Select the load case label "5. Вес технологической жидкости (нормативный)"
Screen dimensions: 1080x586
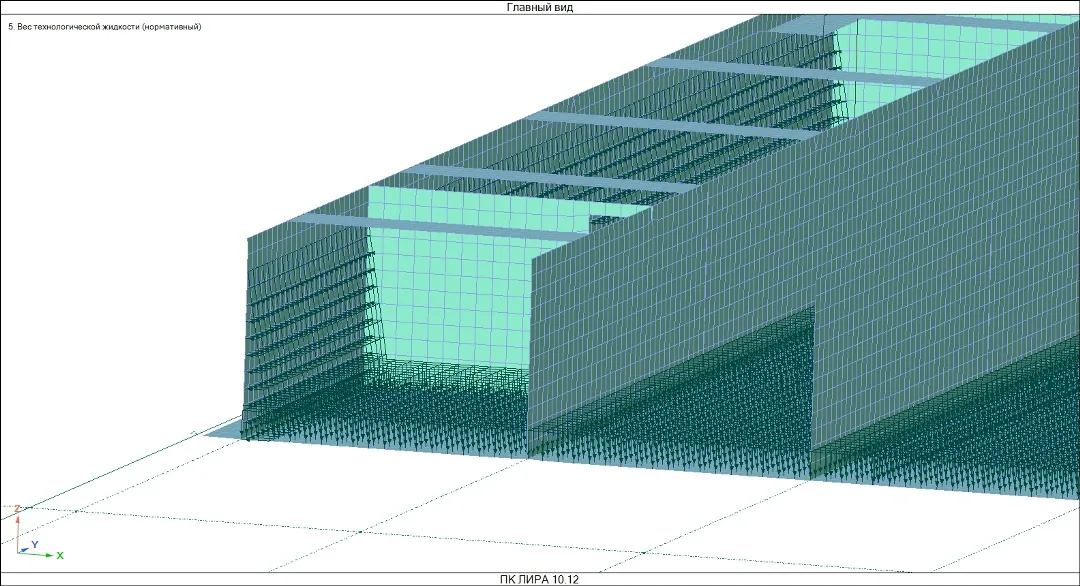[x=105, y=27]
